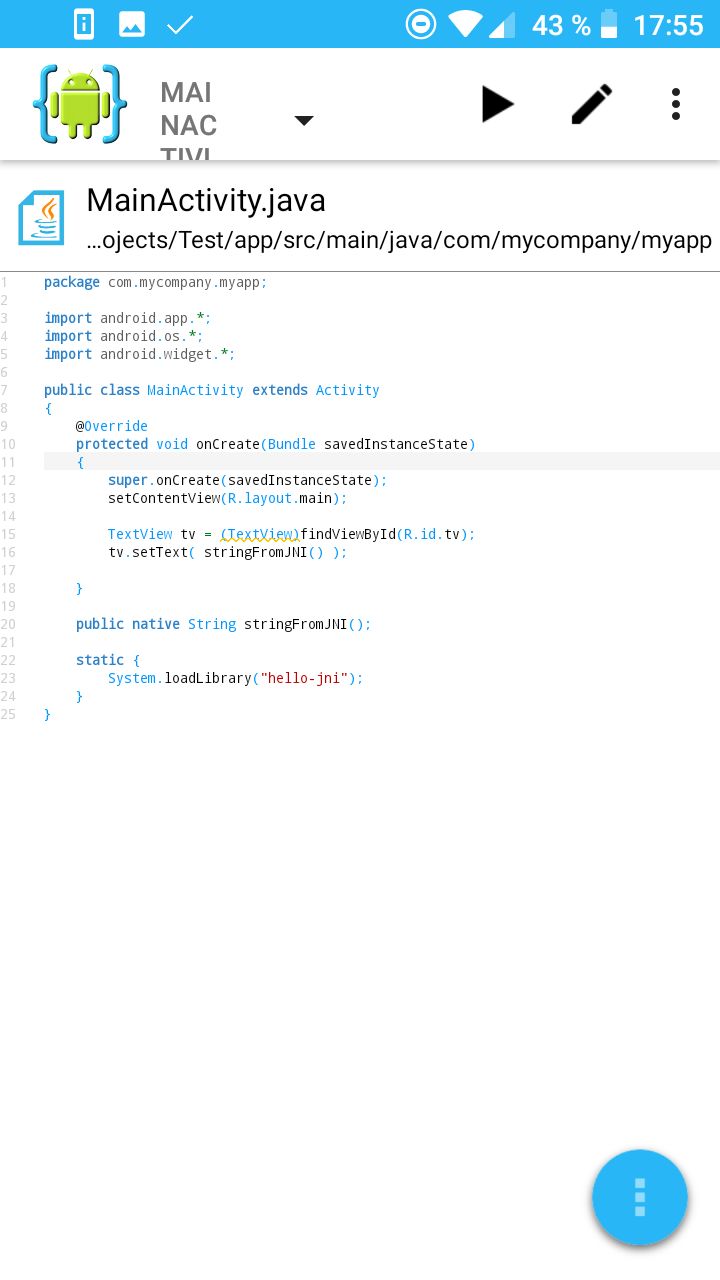Run the app with the play button
Viewport: 720px width, 1280px height.
[x=497, y=104]
